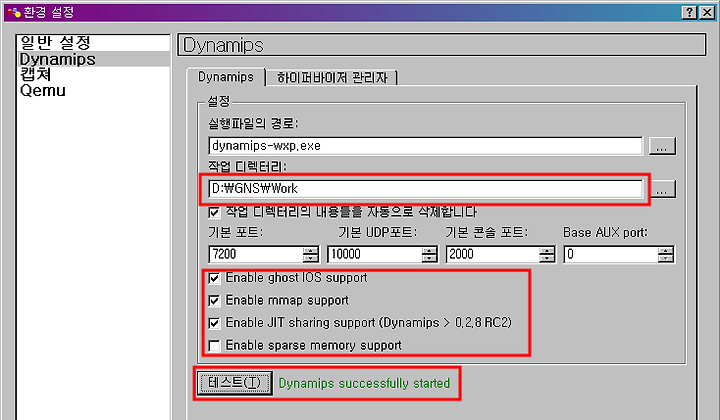
Task: Decrease the 기본 UDP포트 value
Action: (429, 258)
